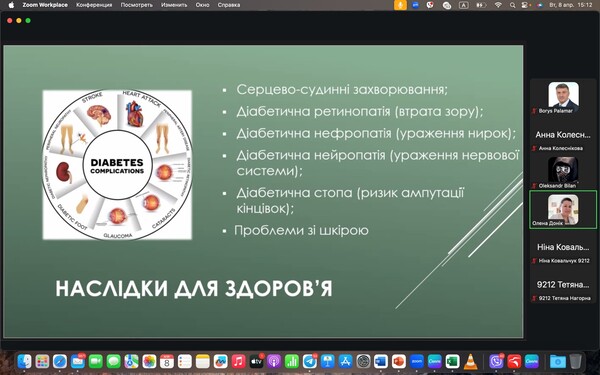Open PowerPoint from the dock

coord(399,361)
